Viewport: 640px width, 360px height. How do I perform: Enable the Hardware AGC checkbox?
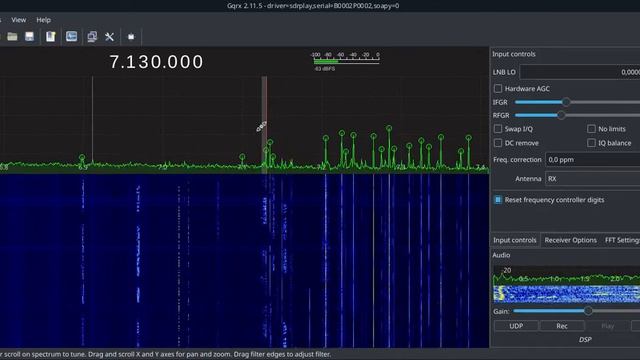498,89
